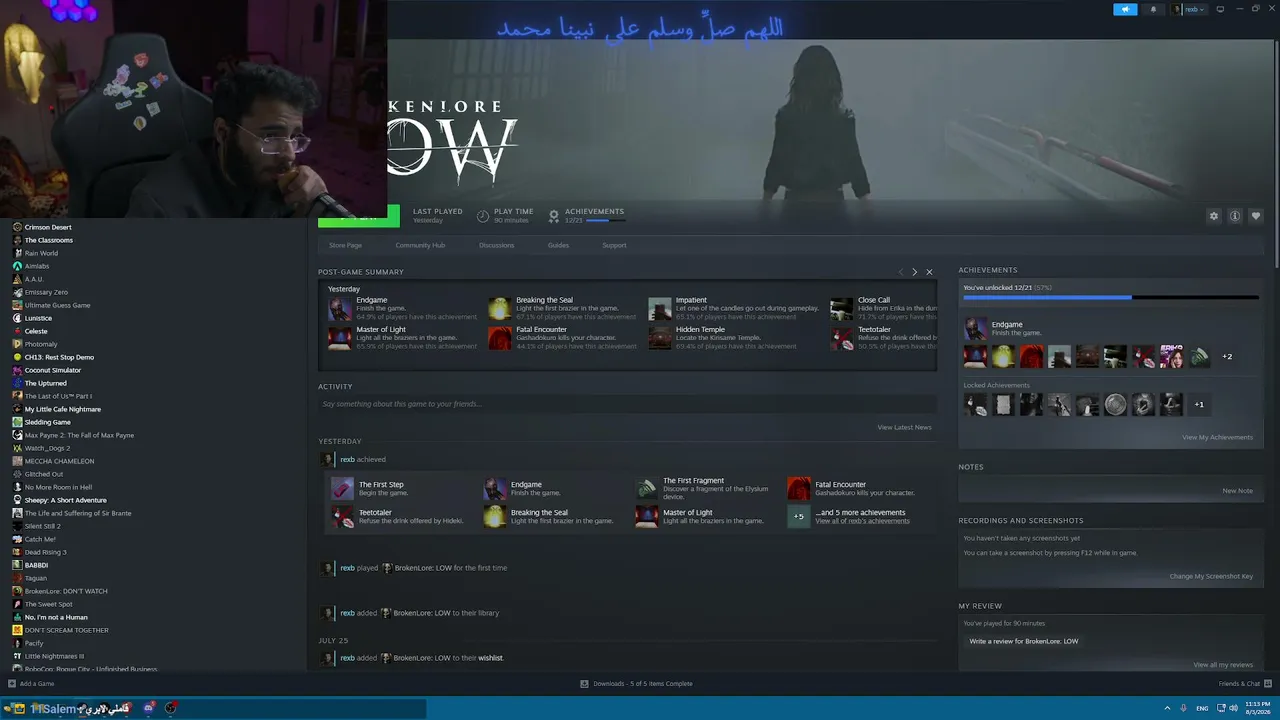This screenshot has height=720, width=1280.
Task: Click Add a Game at bottom left
Action: pos(31,684)
